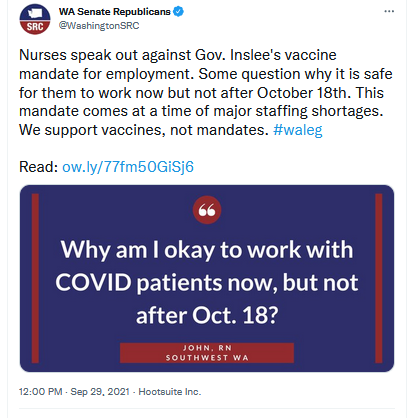
Task: Click 'Why am I okay to work with' headline
Action: click(x=207, y=250)
